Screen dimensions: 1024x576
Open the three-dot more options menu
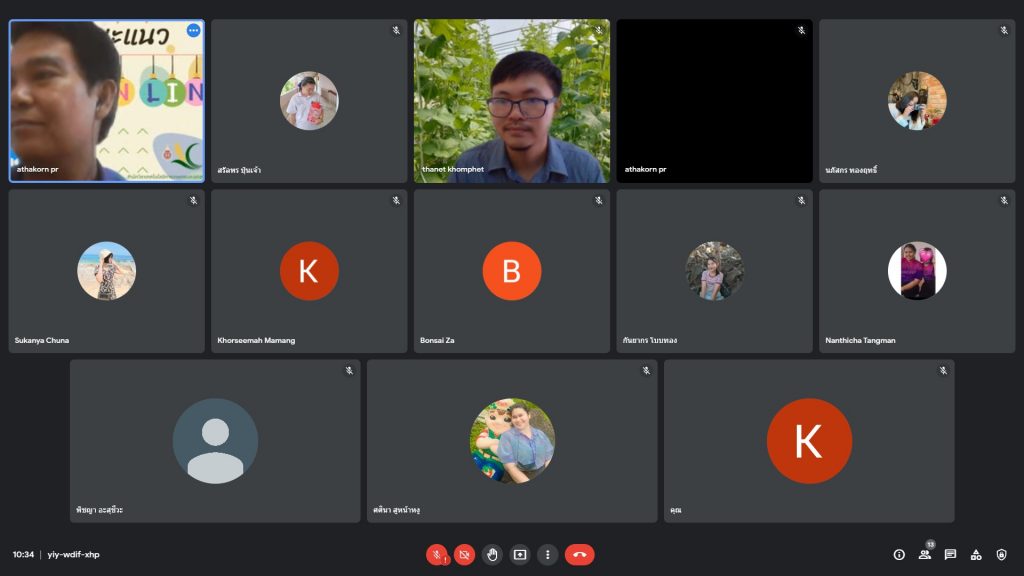pos(547,554)
